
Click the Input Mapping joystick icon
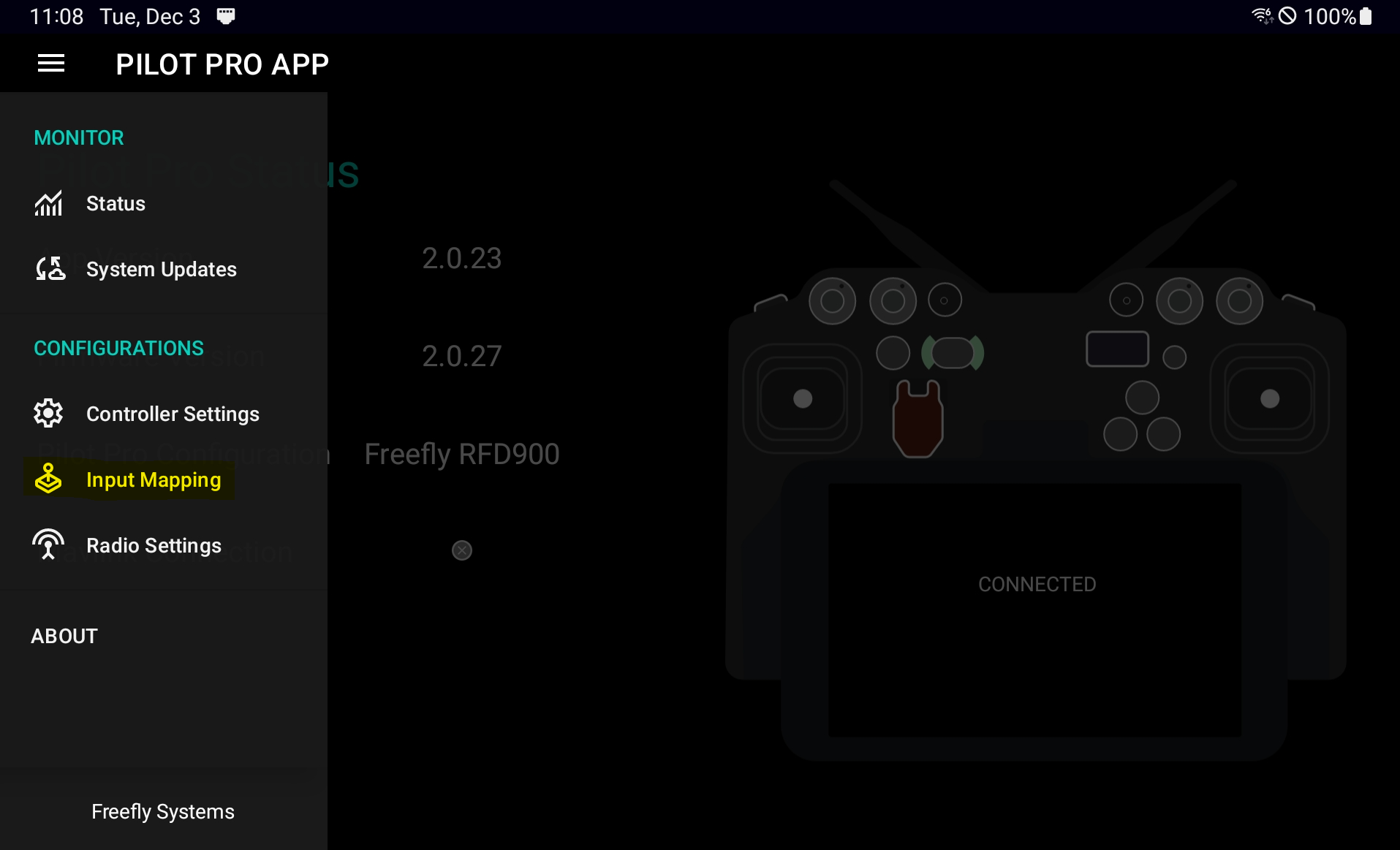coord(48,479)
